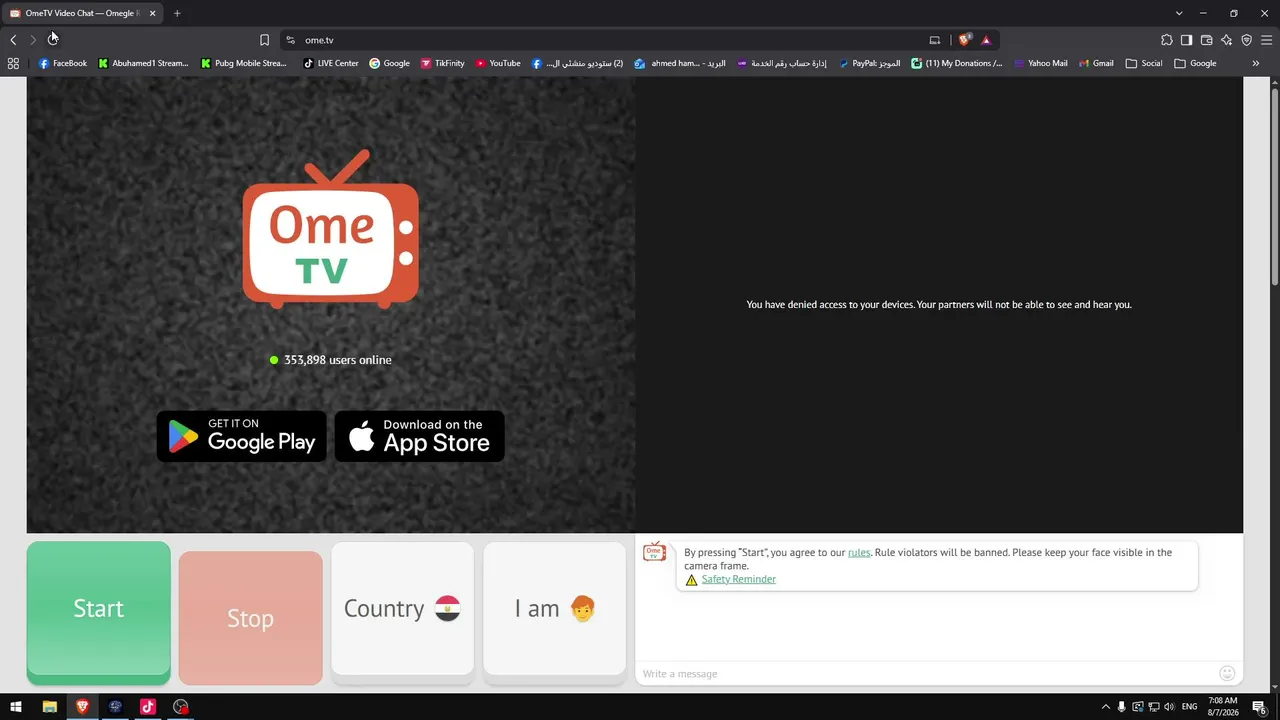Open the apps grid icon on the bookmarks bar

point(13,63)
